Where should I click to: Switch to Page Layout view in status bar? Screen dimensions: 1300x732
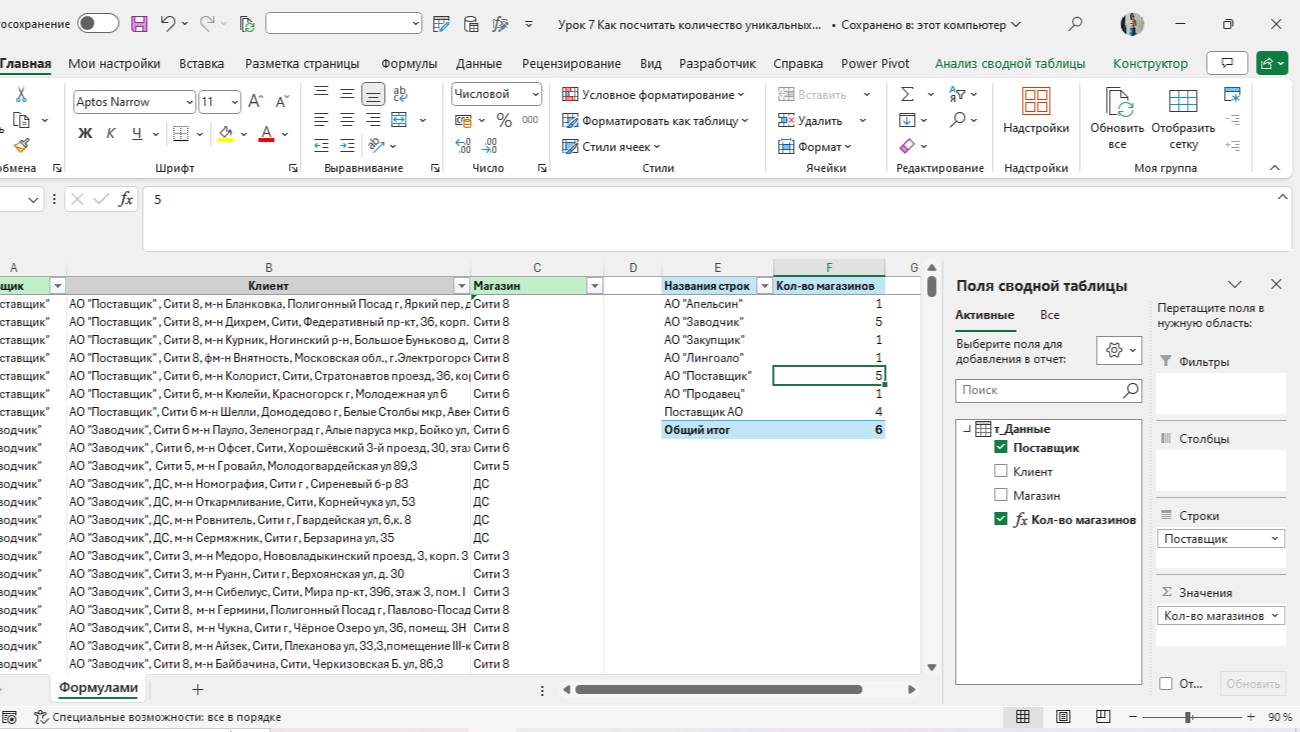click(1063, 717)
